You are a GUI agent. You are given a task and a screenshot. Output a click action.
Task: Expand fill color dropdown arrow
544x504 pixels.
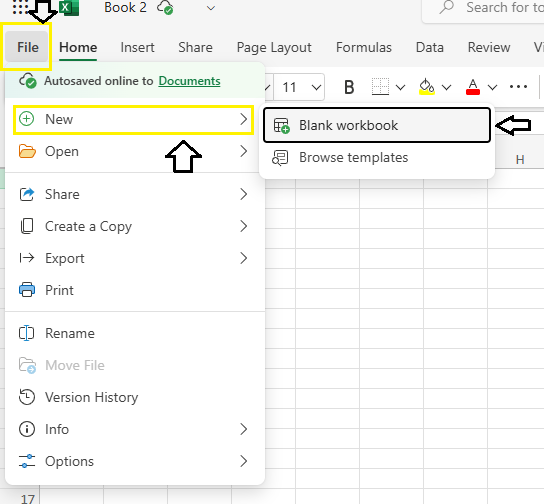(447, 87)
